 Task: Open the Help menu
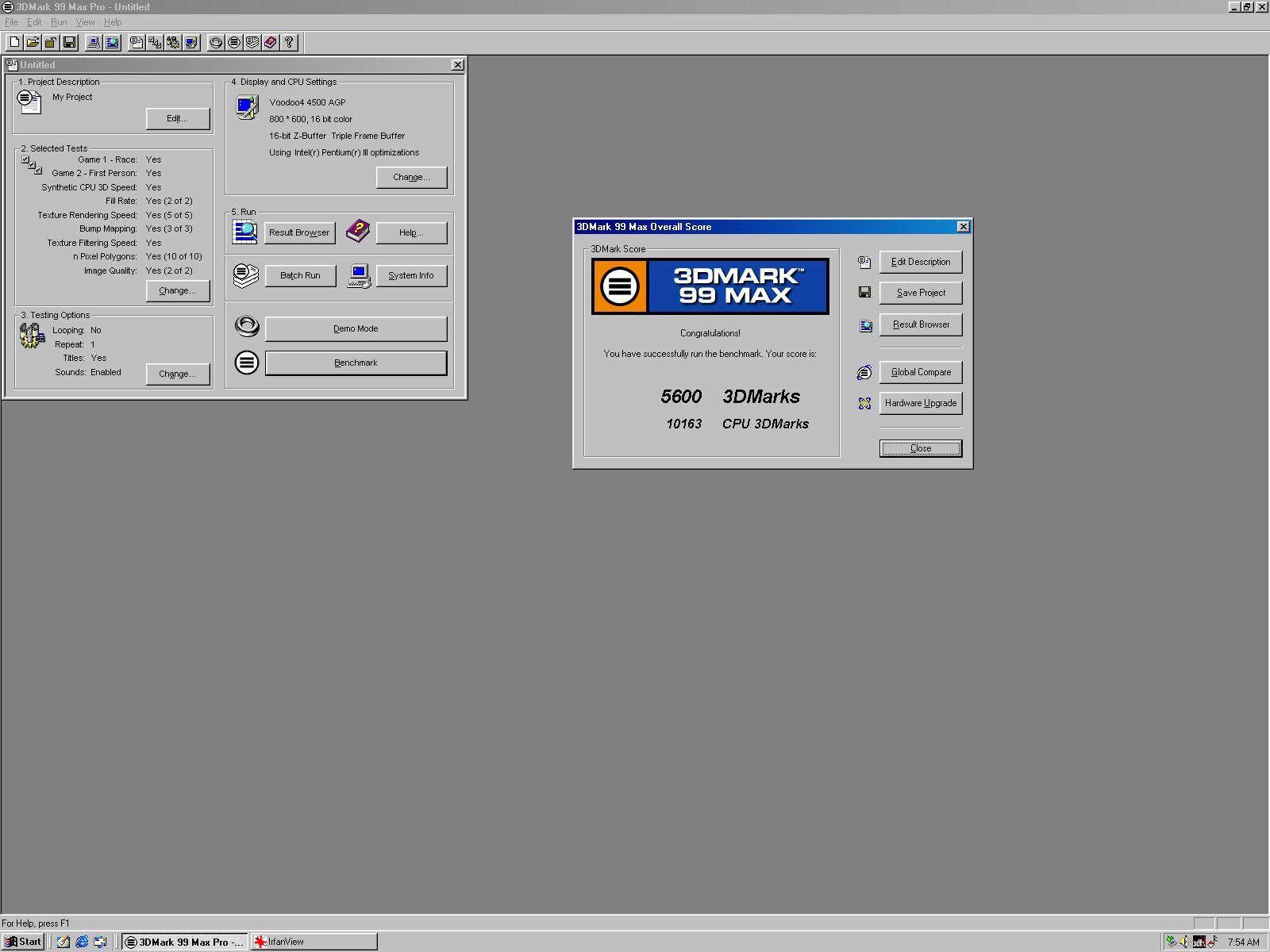(113, 22)
